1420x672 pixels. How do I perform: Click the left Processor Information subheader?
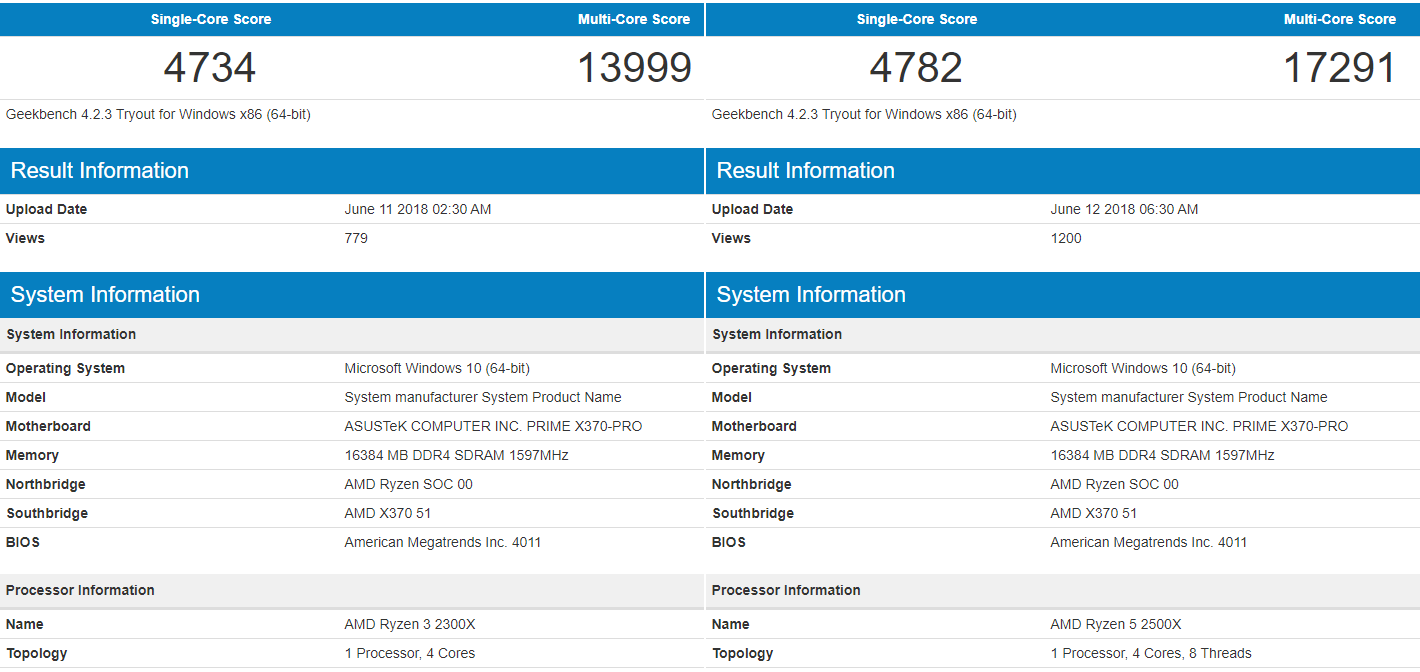click(352, 590)
